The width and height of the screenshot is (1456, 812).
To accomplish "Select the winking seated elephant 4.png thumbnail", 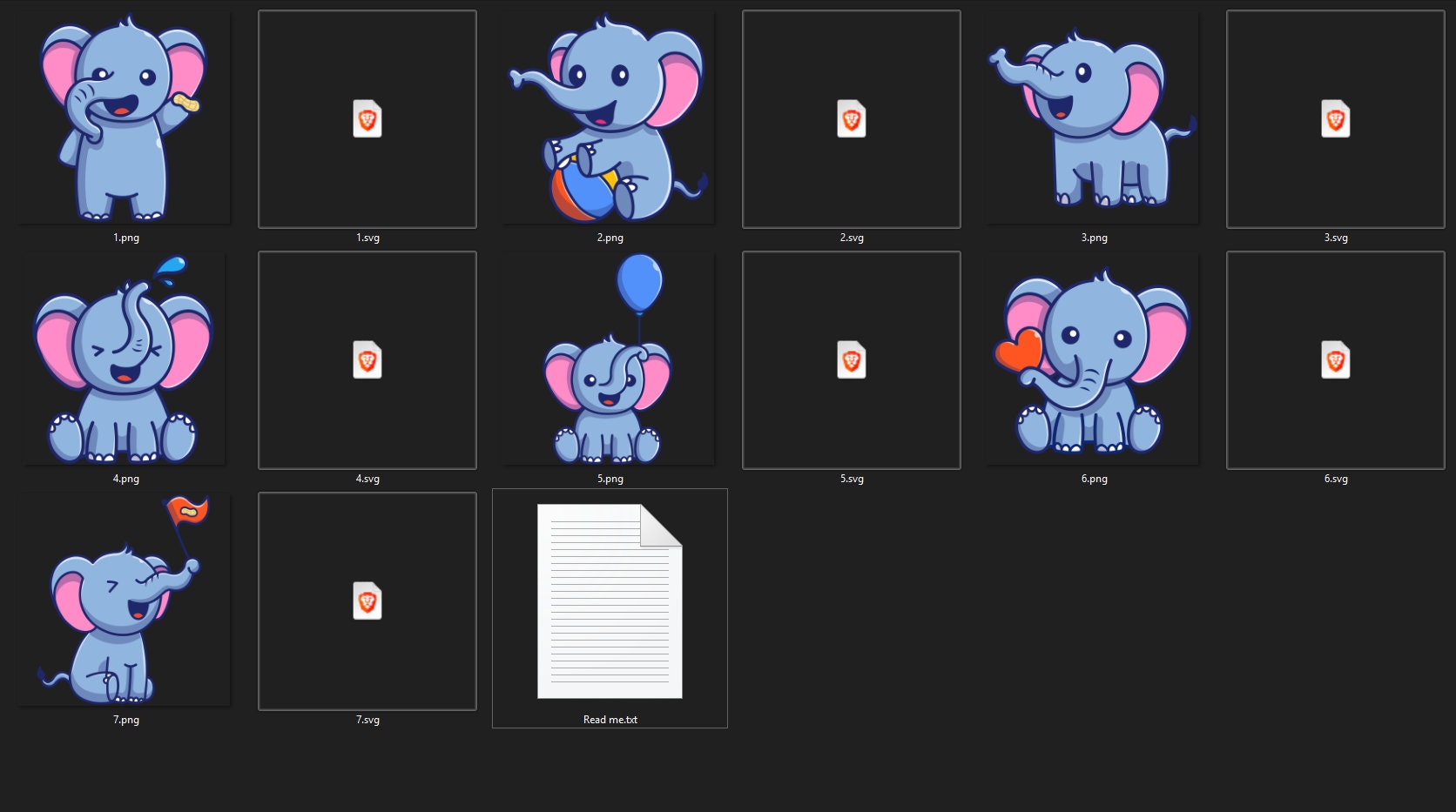I will 125,359.
